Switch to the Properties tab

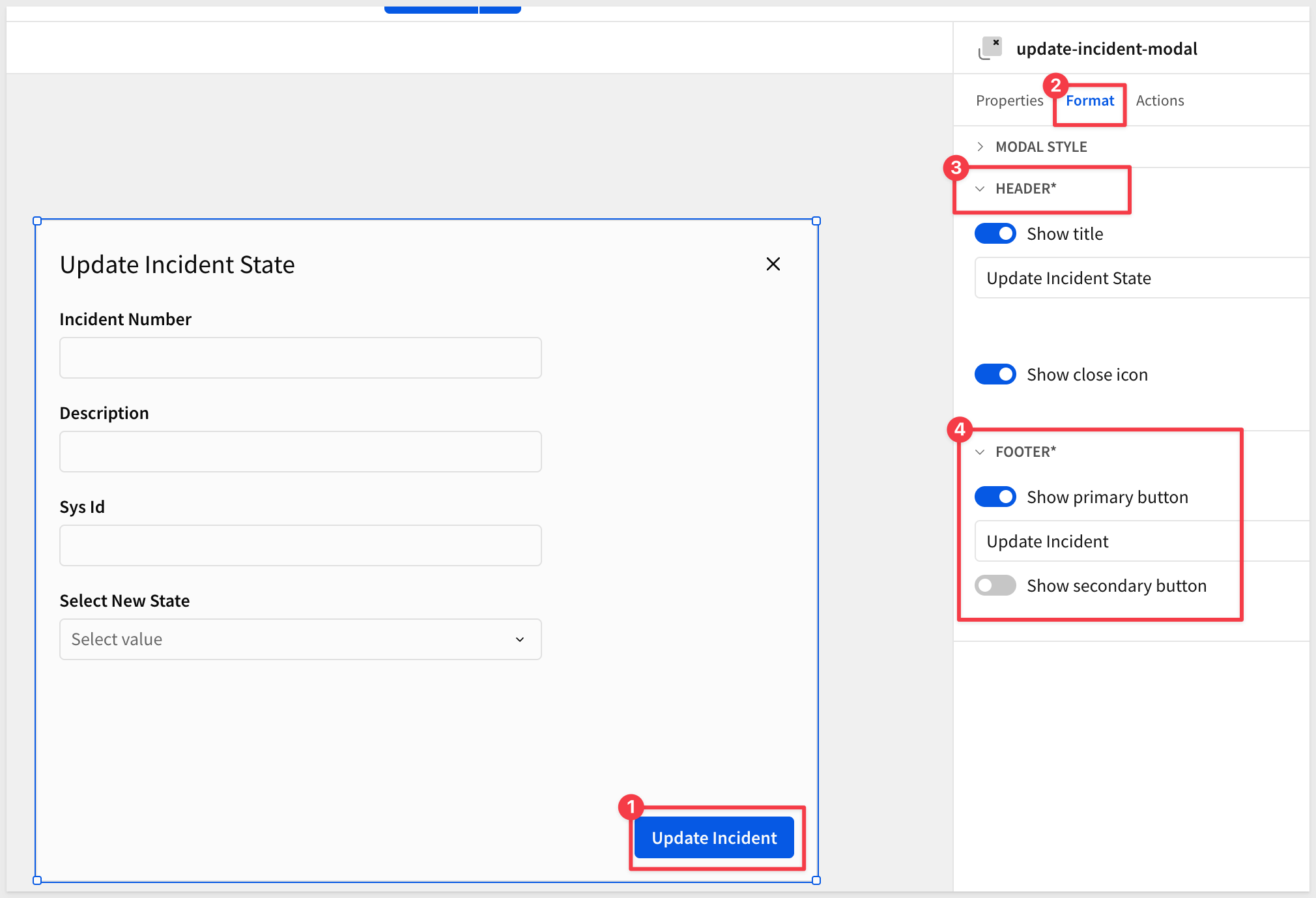point(1009,101)
